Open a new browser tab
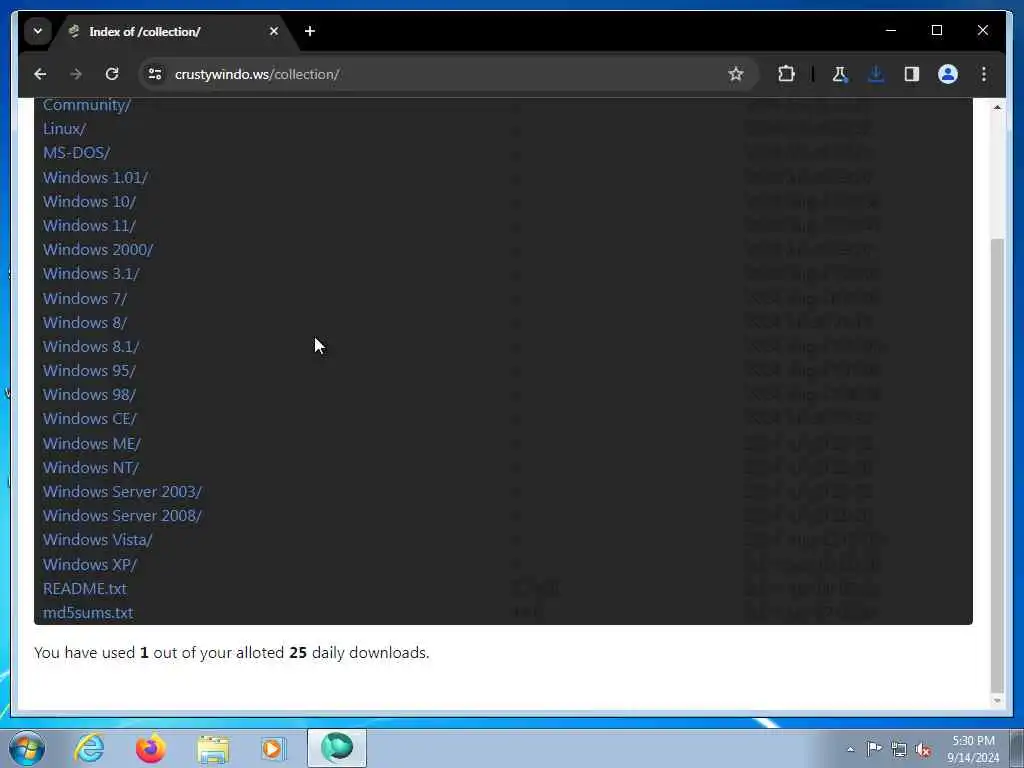Screen dimensions: 1024x768 pyautogui.click(x=310, y=31)
